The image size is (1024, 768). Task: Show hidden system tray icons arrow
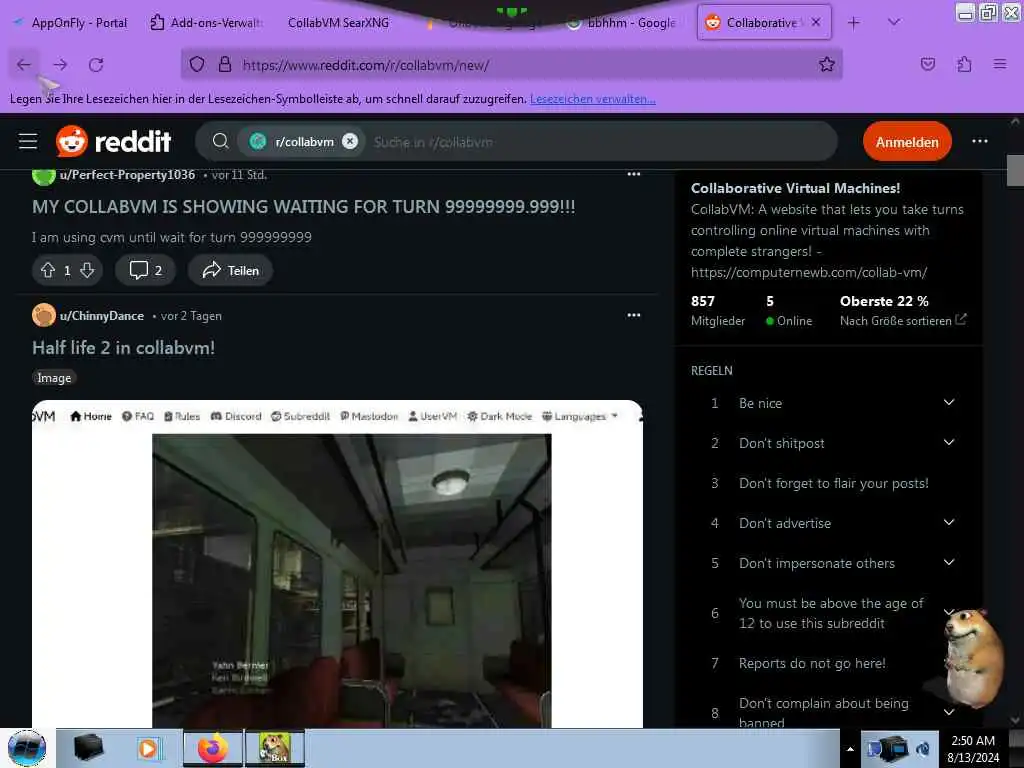[x=850, y=749]
